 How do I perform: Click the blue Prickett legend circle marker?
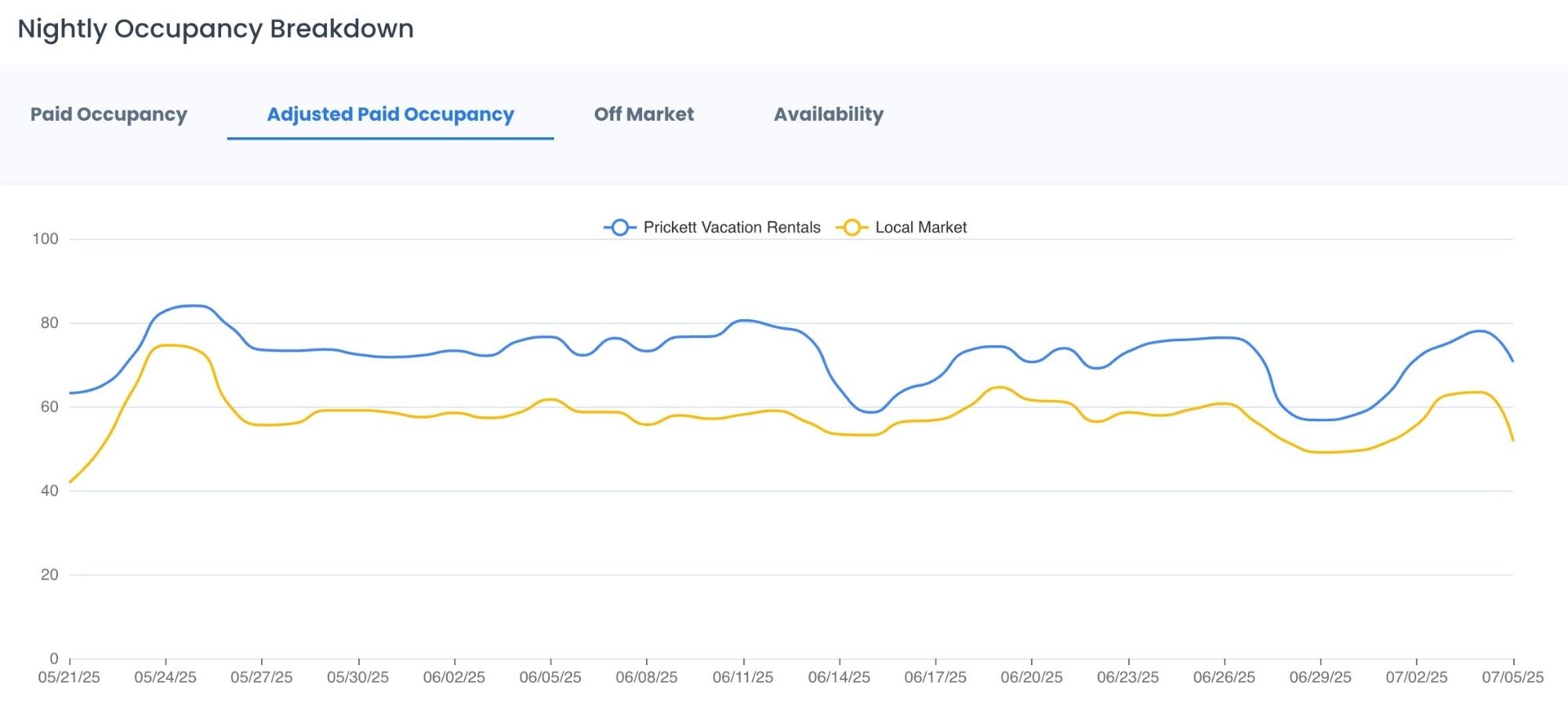pyautogui.click(x=619, y=227)
